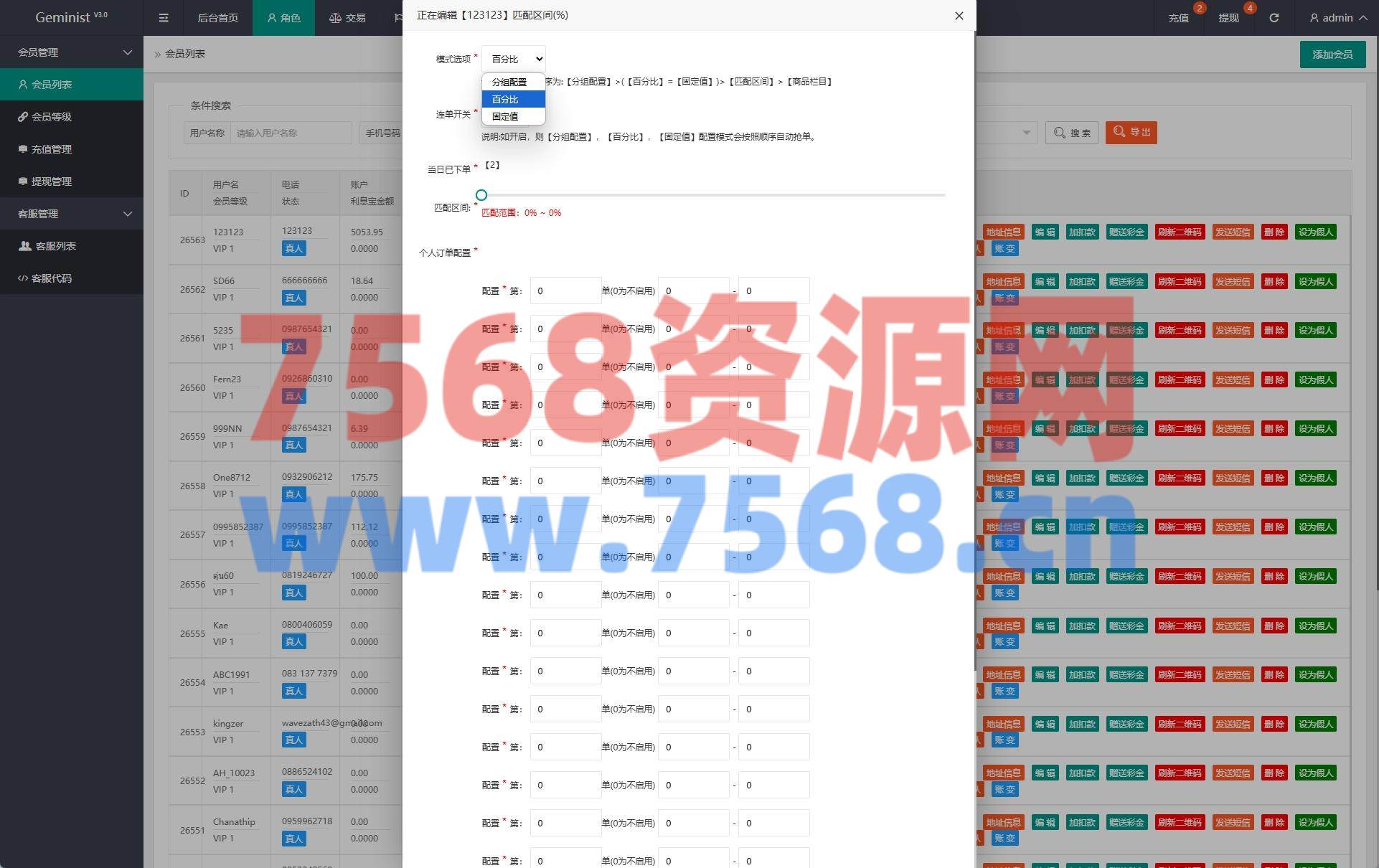This screenshot has height=868, width=1379.
Task: Click the 添加会员 button
Action: click(x=1332, y=55)
